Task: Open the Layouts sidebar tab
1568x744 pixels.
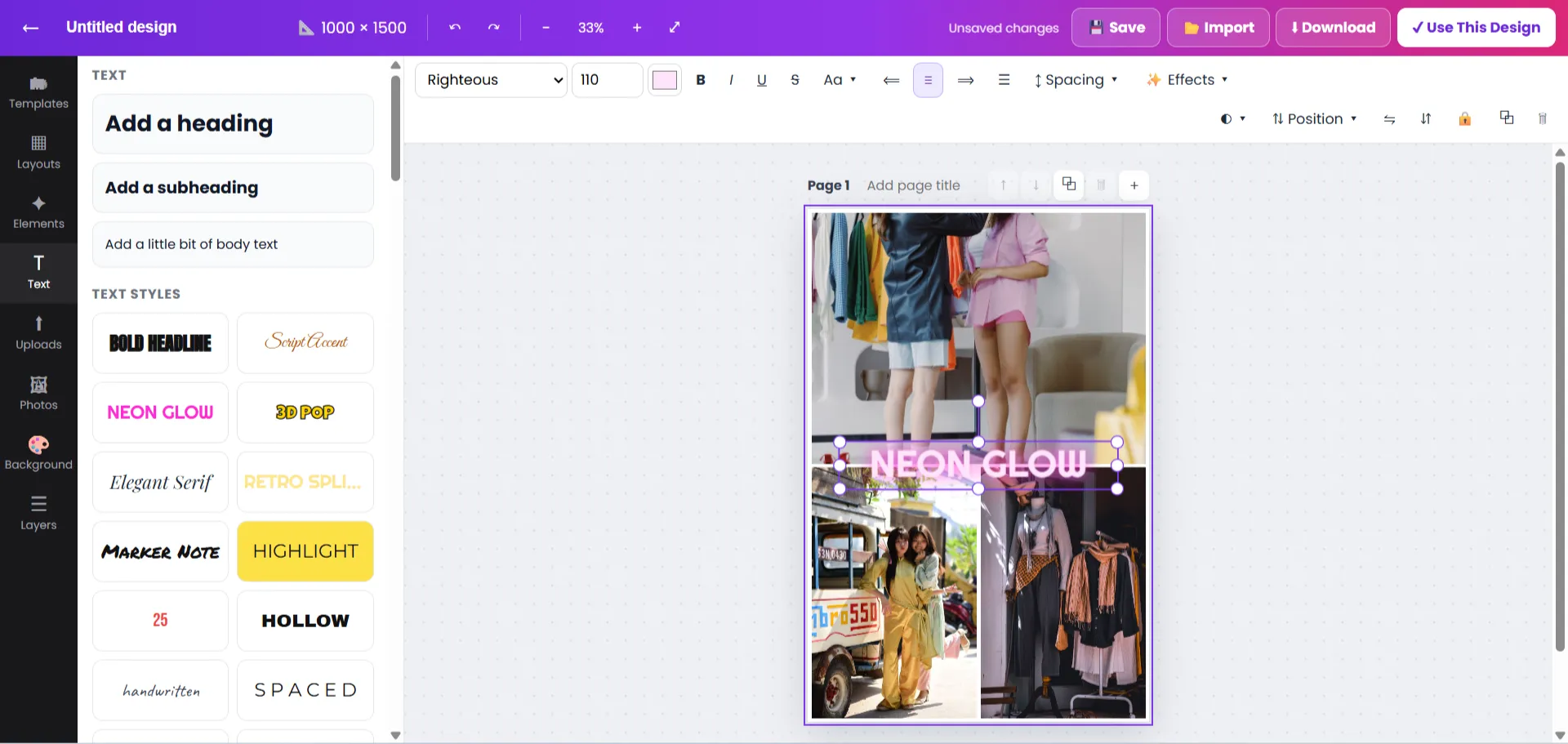Action: pos(38,153)
